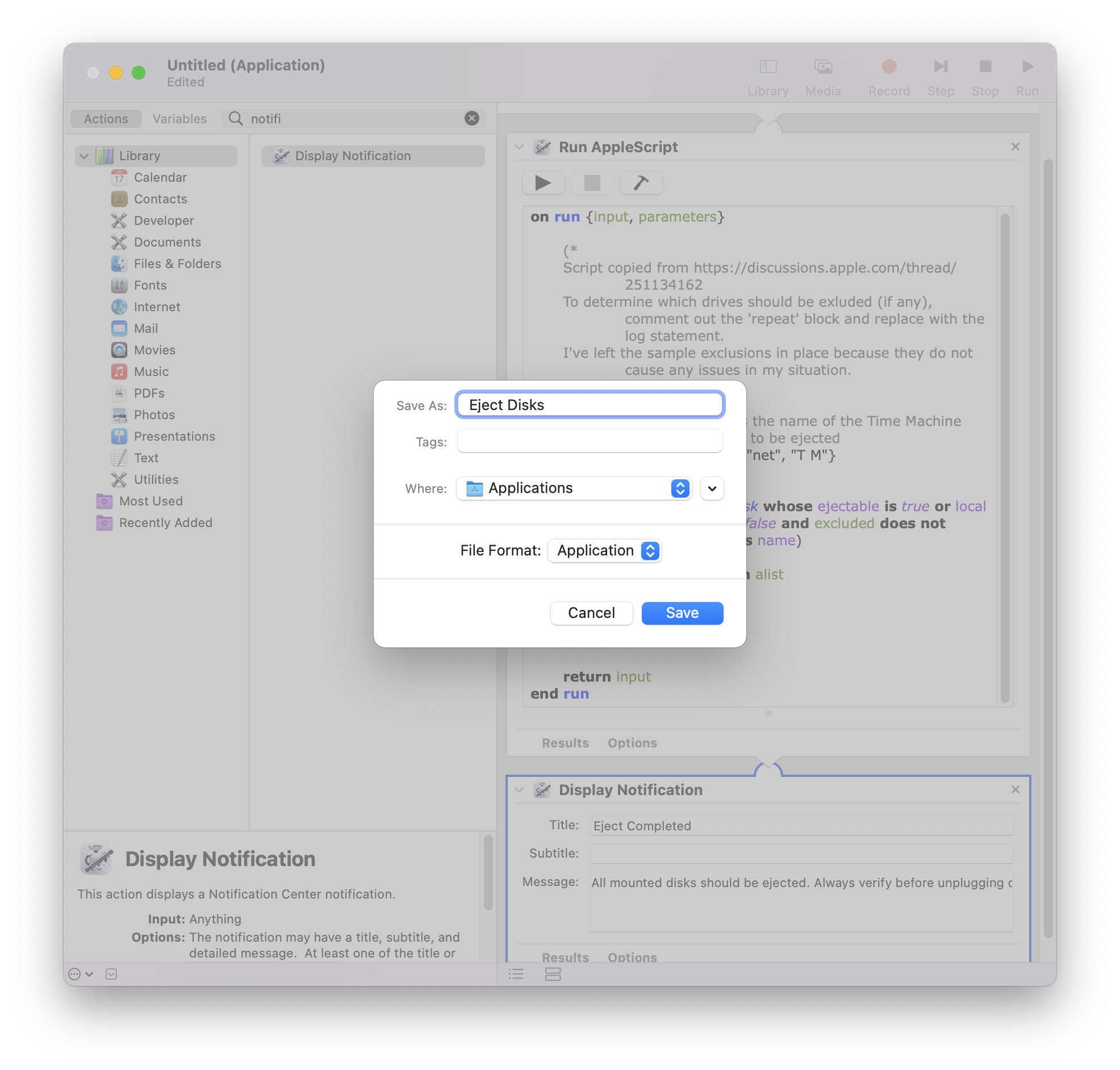
Task: Run the AppleScript with the play button
Action: (x=543, y=183)
